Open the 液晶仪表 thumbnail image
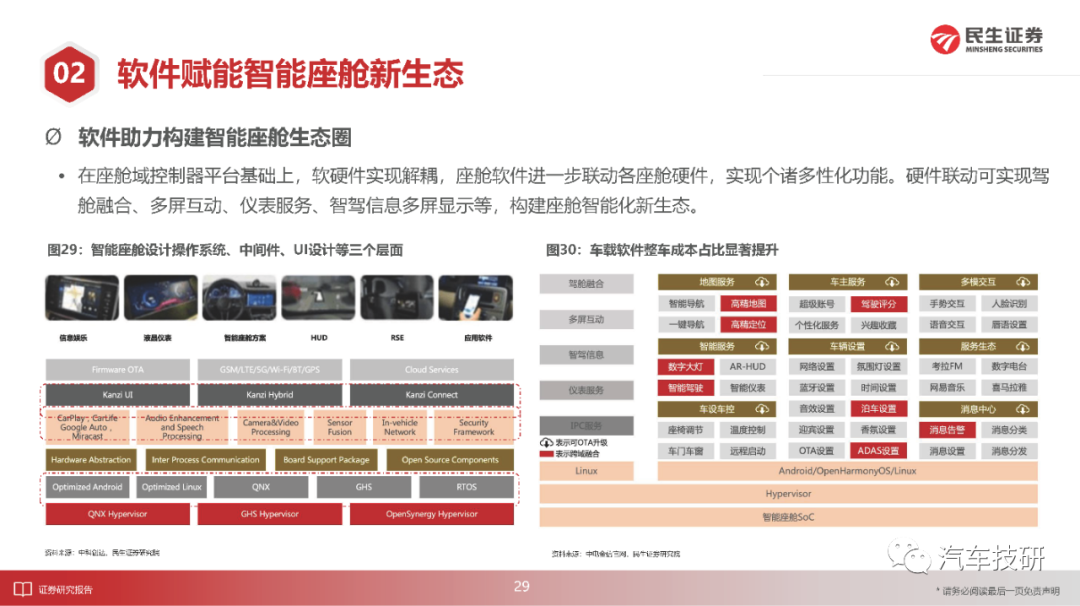The width and height of the screenshot is (1080, 606). coord(160,298)
